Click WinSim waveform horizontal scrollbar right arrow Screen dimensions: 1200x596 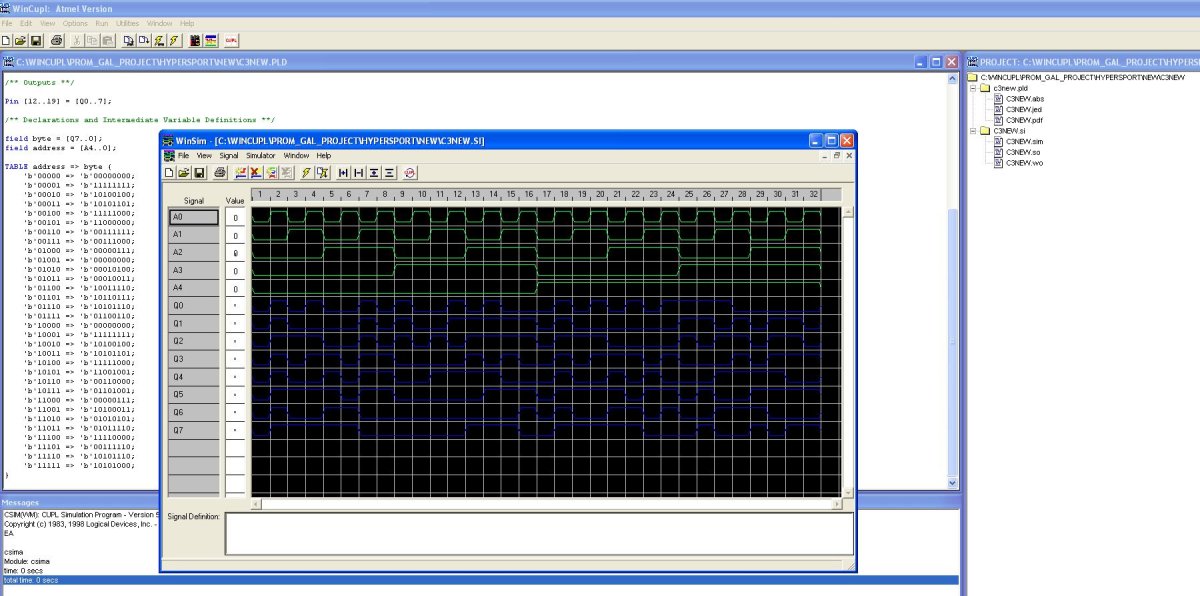coord(836,504)
